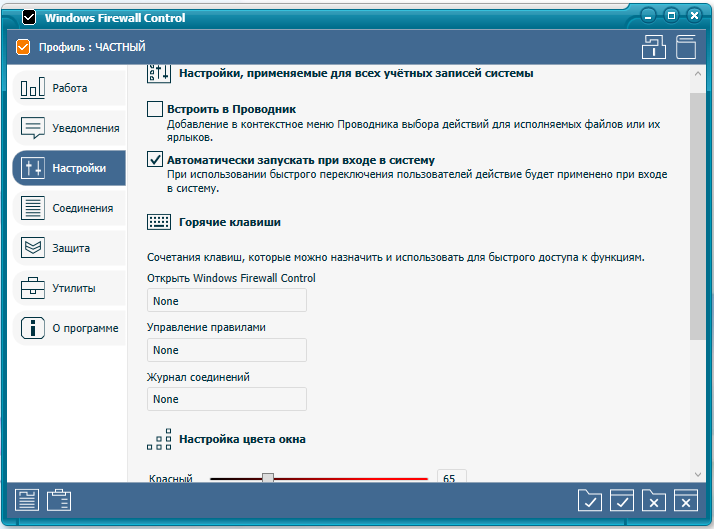
Task: Click the window with X icon
Action: coord(685,500)
